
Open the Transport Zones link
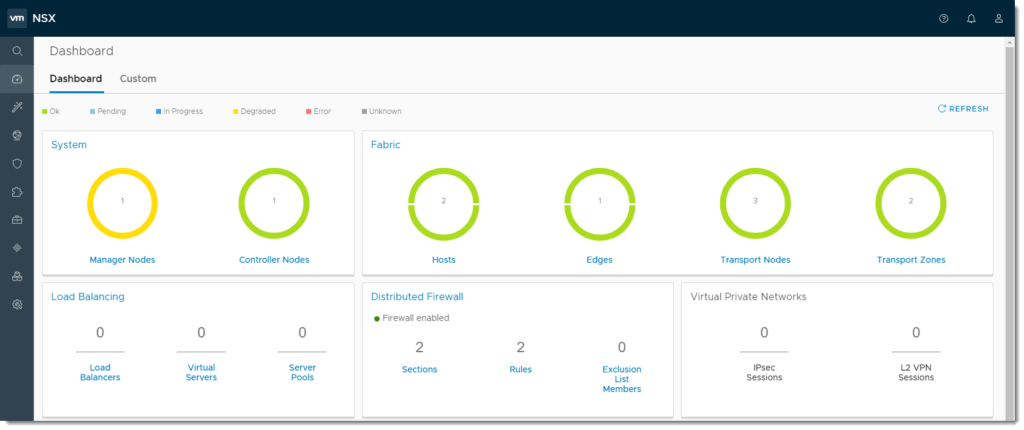click(910, 260)
